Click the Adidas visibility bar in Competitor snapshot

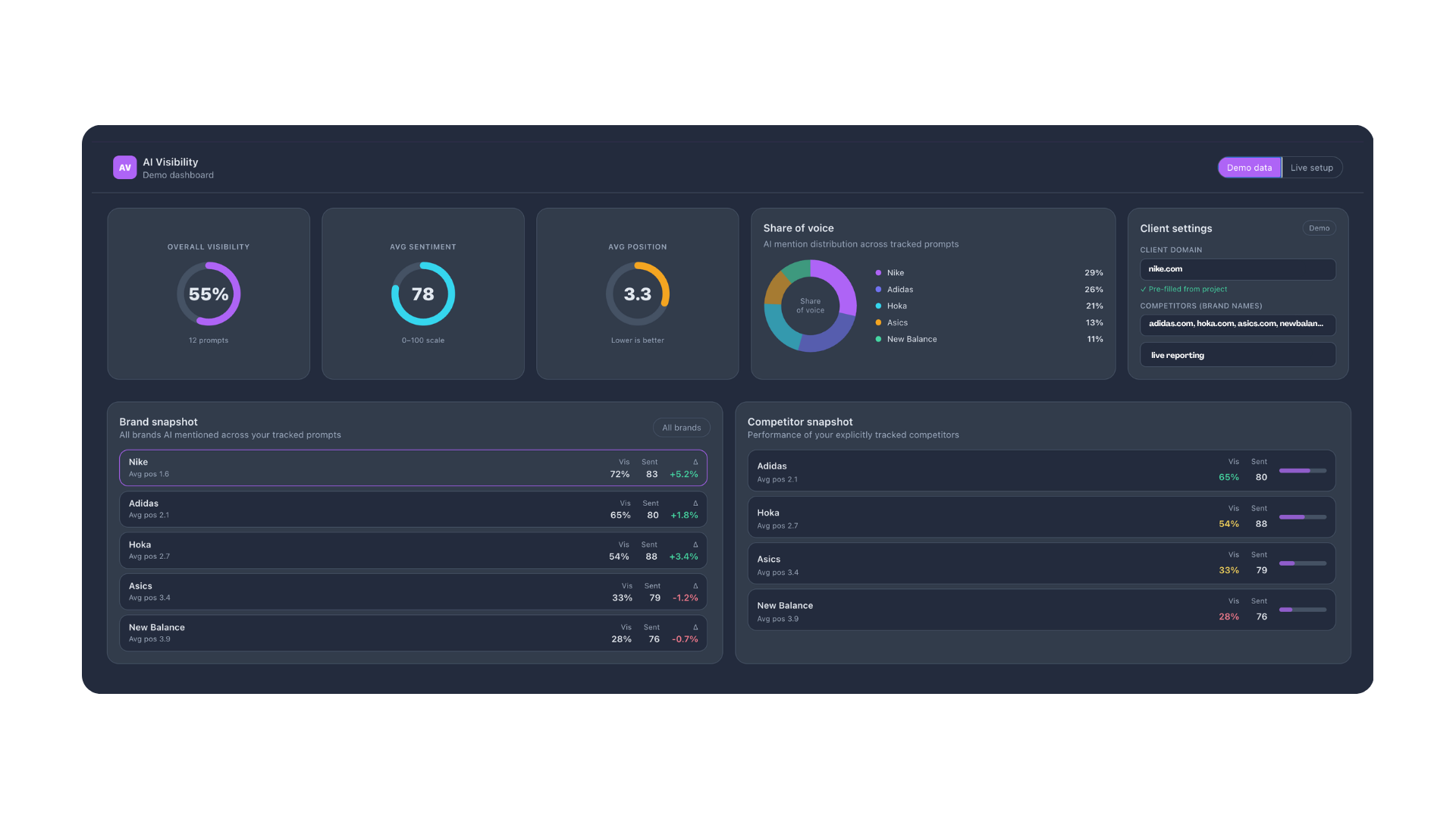point(1303,471)
